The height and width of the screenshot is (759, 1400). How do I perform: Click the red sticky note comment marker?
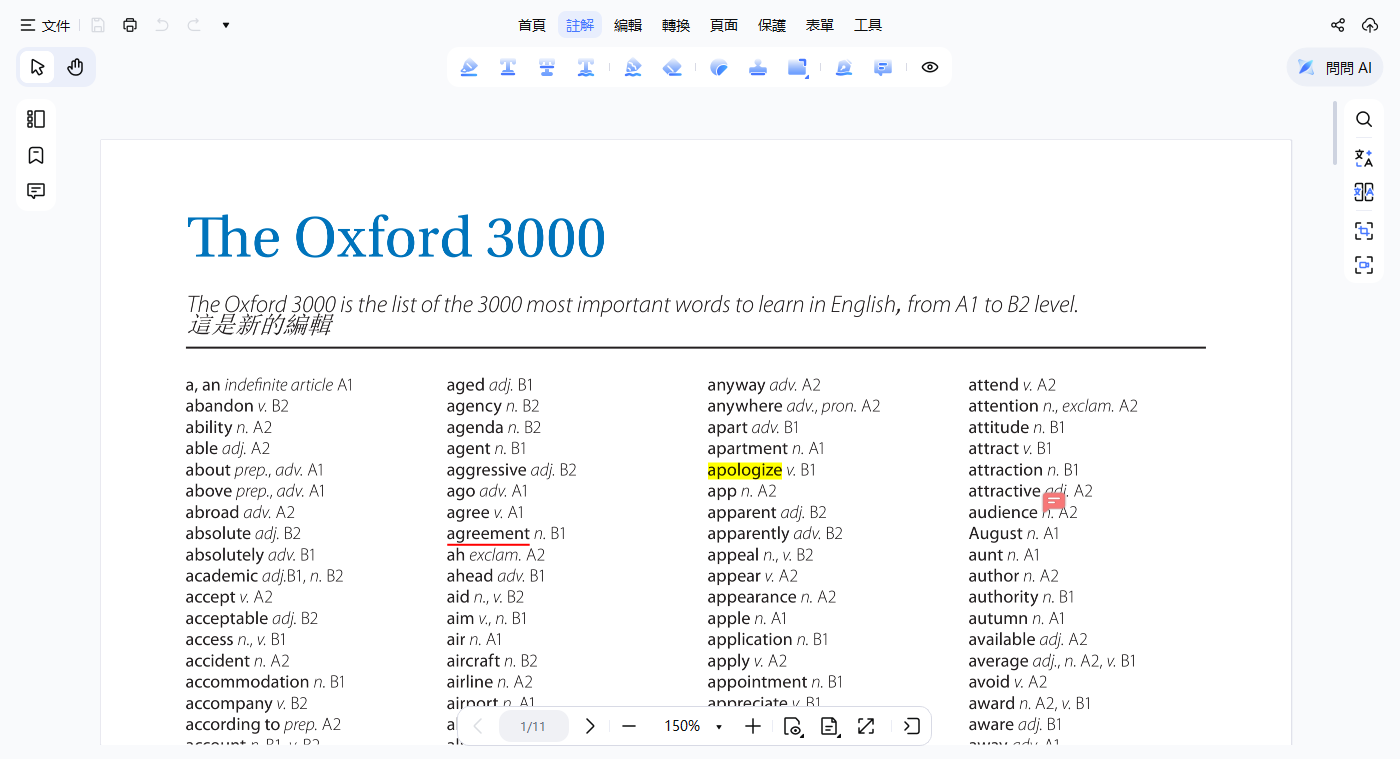(x=1054, y=502)
